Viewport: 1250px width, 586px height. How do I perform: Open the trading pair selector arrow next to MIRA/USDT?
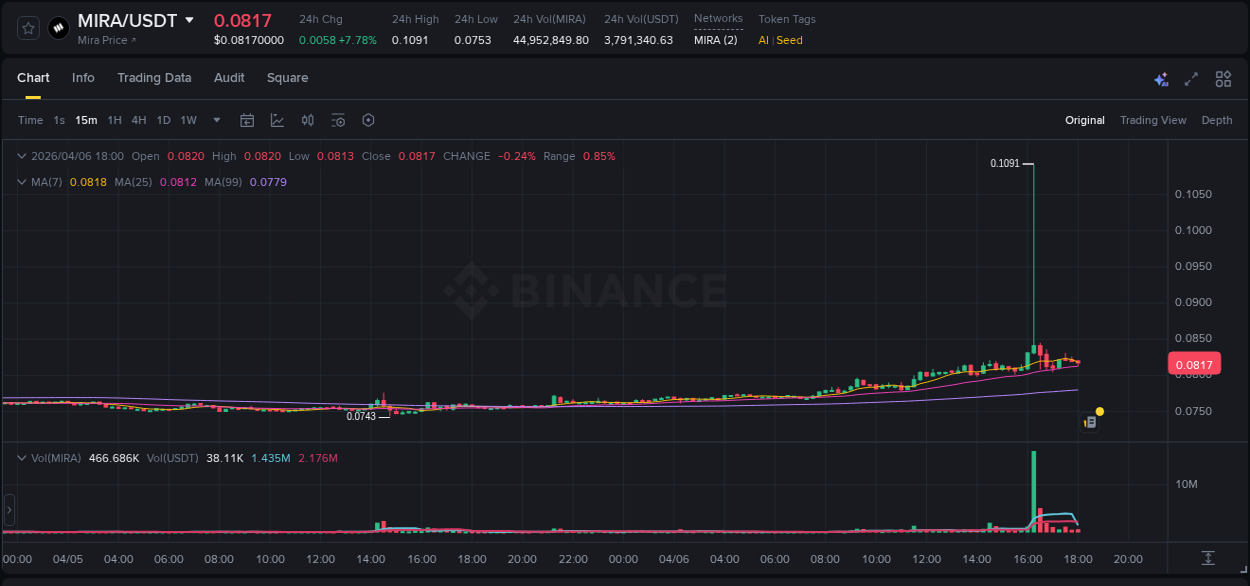tap(190, 20)
